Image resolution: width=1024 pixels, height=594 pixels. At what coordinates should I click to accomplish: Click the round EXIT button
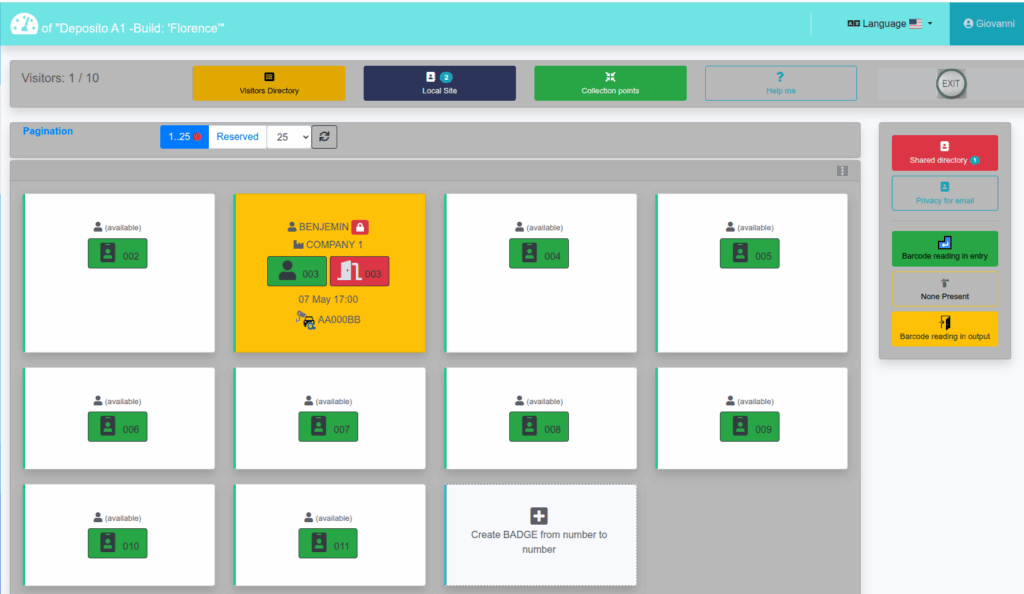(951, 84)
